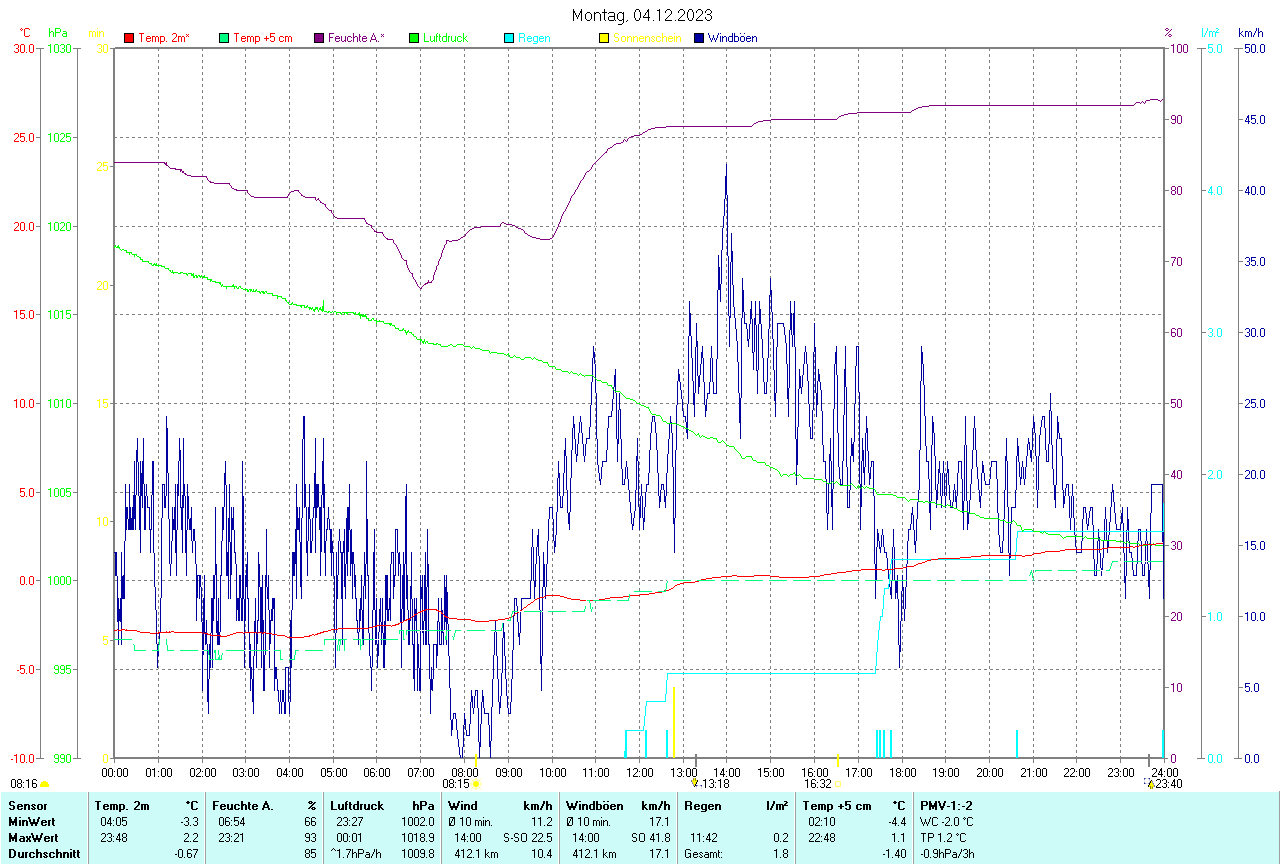
Task: Click the 'Temp +5 cm' table column header
Action: coord(837,805)
